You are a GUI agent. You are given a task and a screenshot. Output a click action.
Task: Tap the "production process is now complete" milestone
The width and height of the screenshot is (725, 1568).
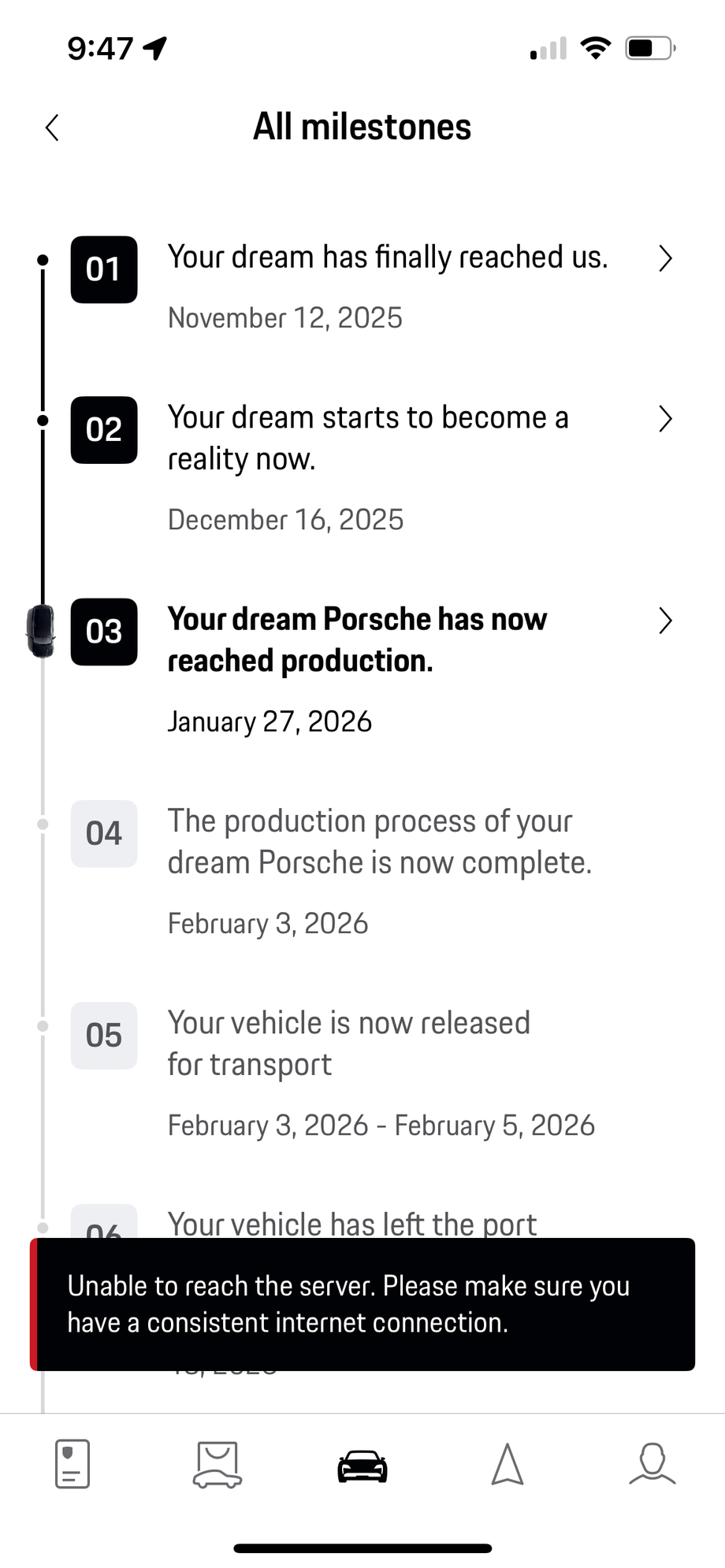(x=379, y=842)
